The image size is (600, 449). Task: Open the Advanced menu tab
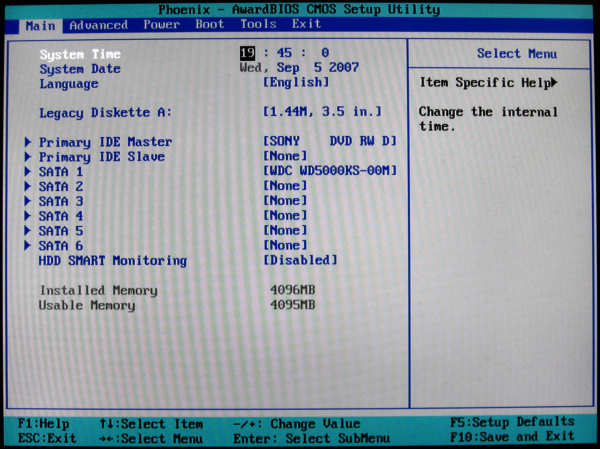point(99,25)
